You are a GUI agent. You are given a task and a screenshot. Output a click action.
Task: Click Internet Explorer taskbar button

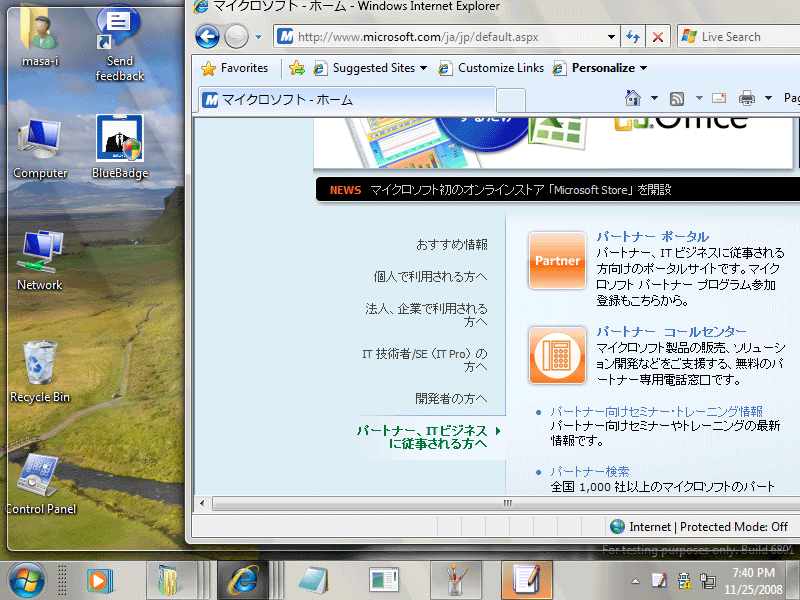pos(243,581)
